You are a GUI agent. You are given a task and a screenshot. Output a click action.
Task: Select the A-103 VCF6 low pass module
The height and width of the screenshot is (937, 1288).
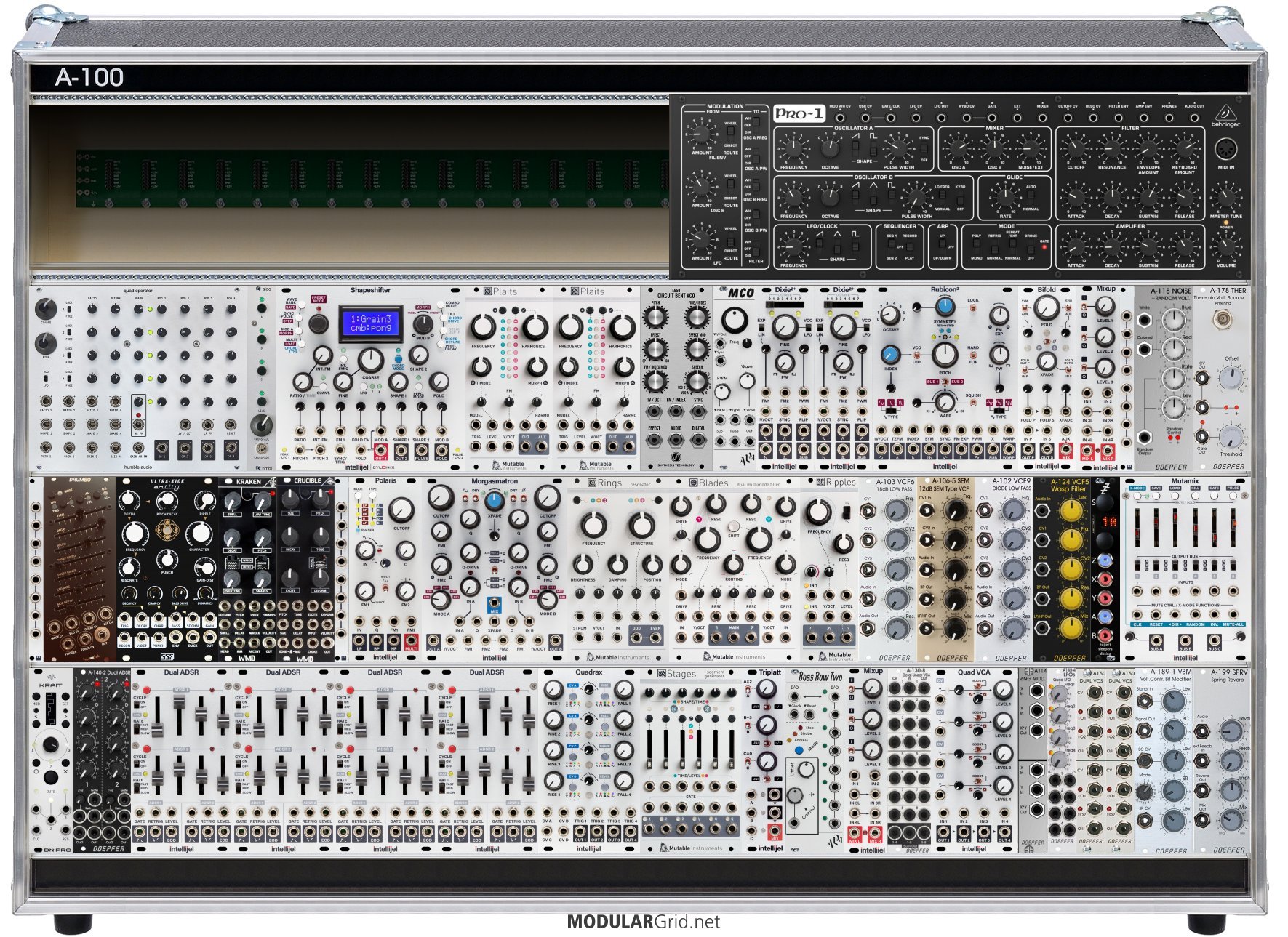coord(887,569)
